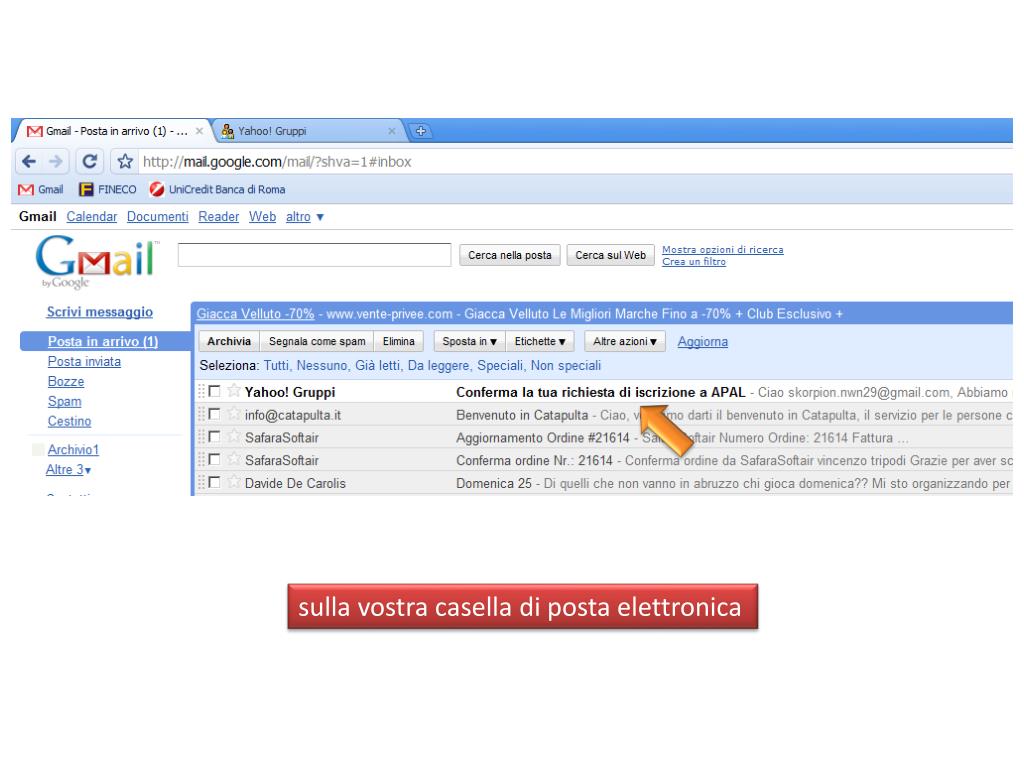Click the Gmail logo

(97, 261)
